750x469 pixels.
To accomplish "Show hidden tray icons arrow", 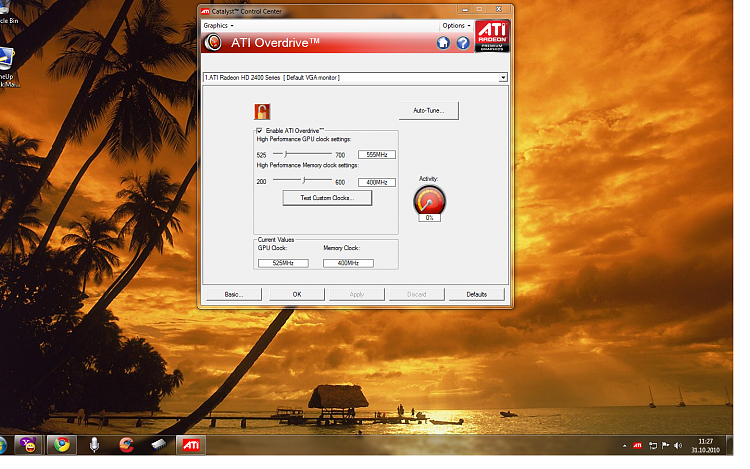I will [624, 446].
